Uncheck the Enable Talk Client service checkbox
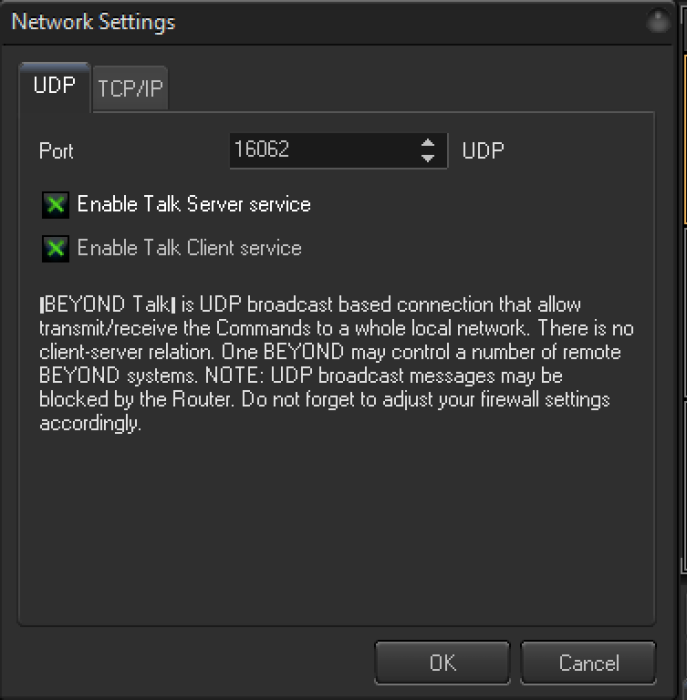The width and height of the screenshot is (687, 700). coord(55,249)
